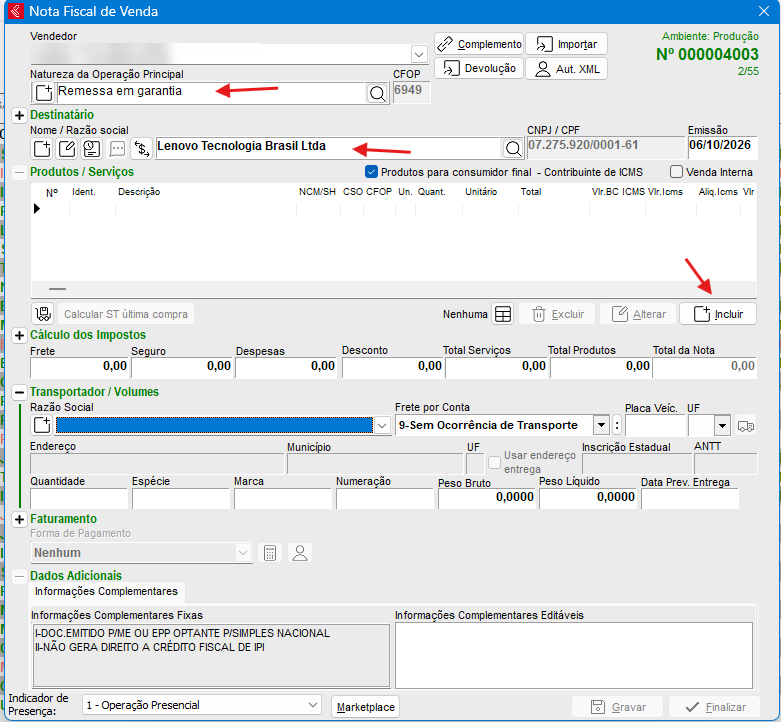Click Seguro value field

182,367
